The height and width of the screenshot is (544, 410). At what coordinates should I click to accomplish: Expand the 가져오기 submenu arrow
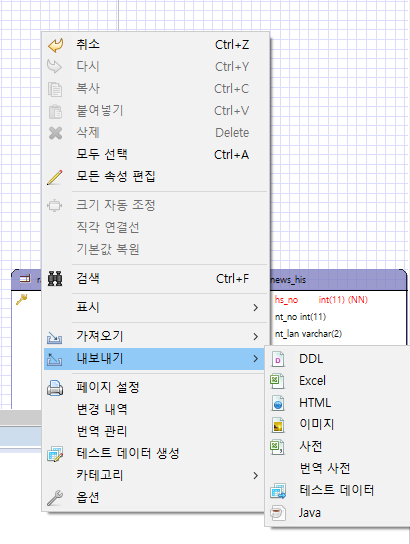256,337
